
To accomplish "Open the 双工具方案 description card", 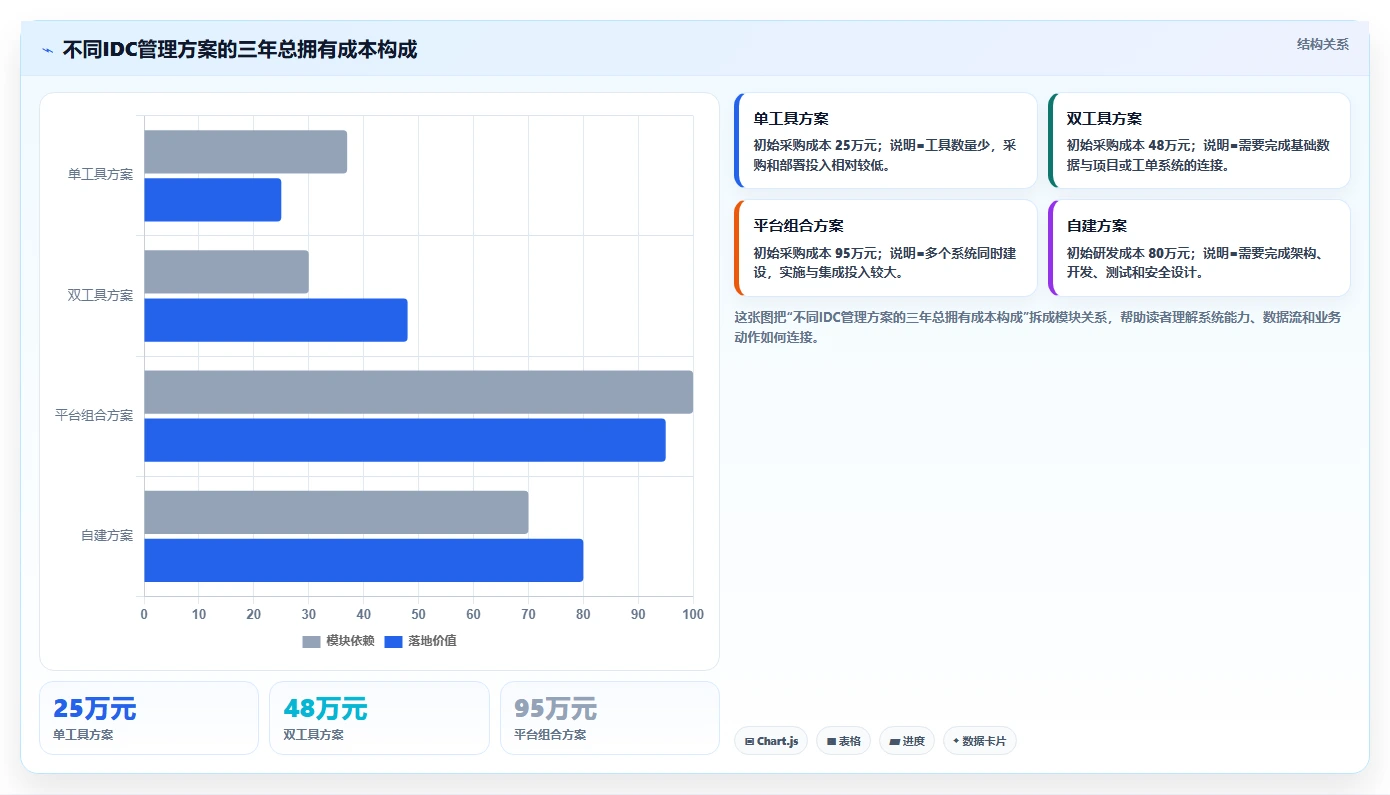I will 1199,141.
